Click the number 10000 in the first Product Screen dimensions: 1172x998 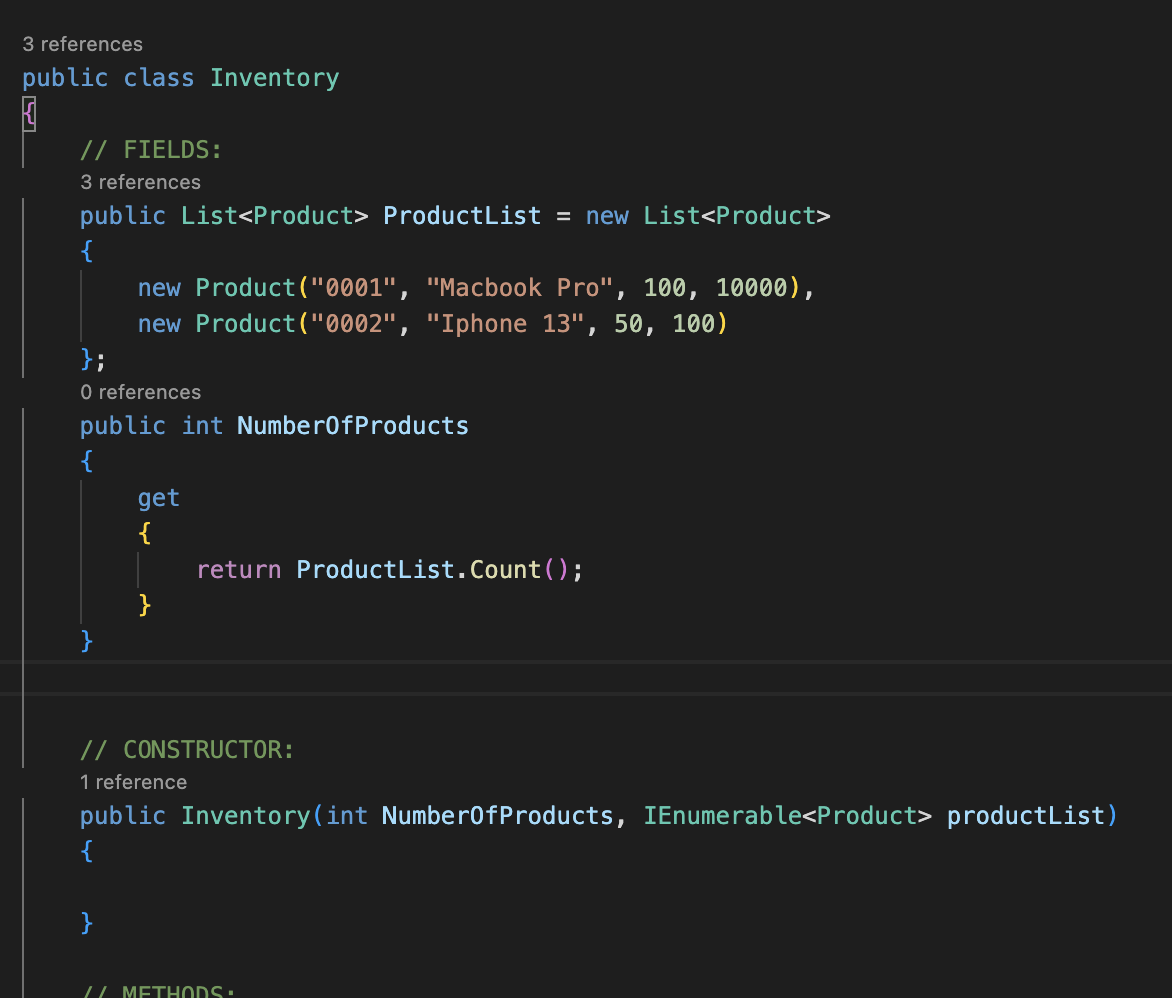coord(751,288)
